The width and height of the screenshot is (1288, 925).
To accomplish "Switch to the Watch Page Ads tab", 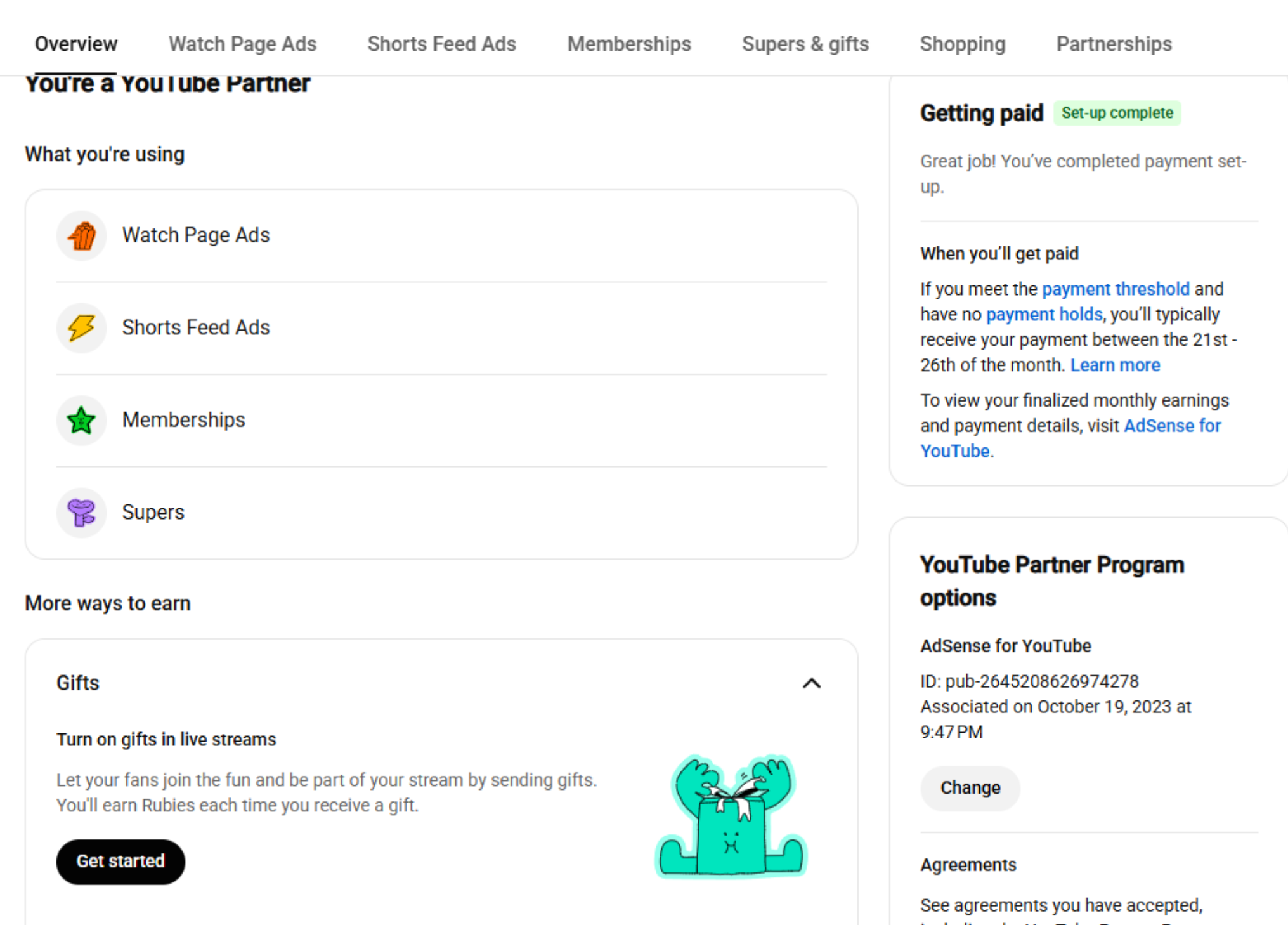I will 242,44.
